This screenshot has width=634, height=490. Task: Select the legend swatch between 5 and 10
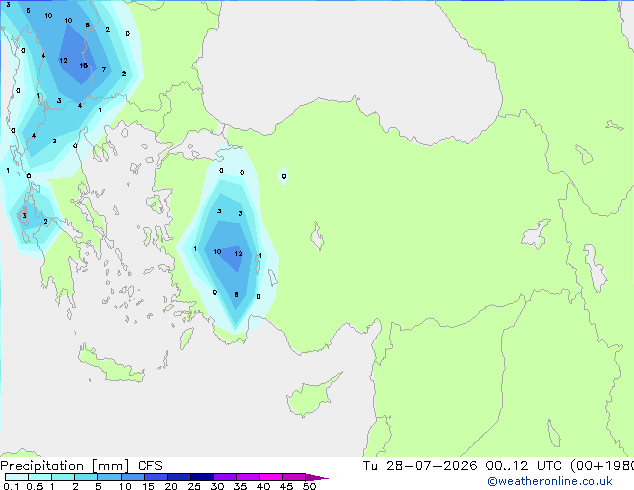(x=109, y=477)
